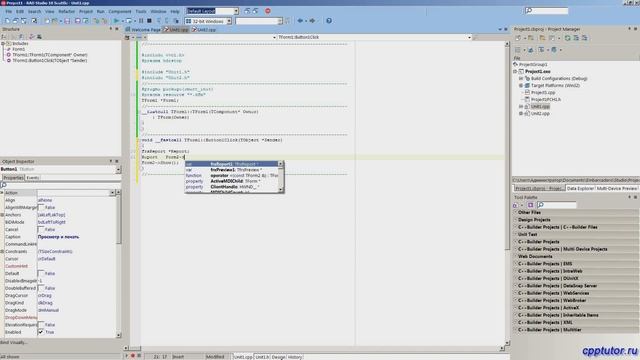Click the red stop icon beside layout box

coord(268,11)
